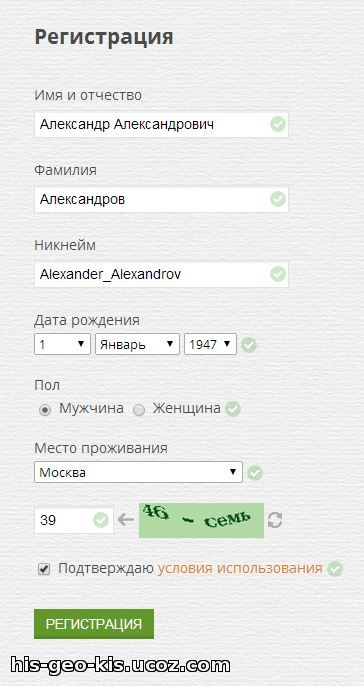This screenshot has width=364, height=686.
Task: Click the checkmark after the Женщина option
Action: [x=233, y=409]
